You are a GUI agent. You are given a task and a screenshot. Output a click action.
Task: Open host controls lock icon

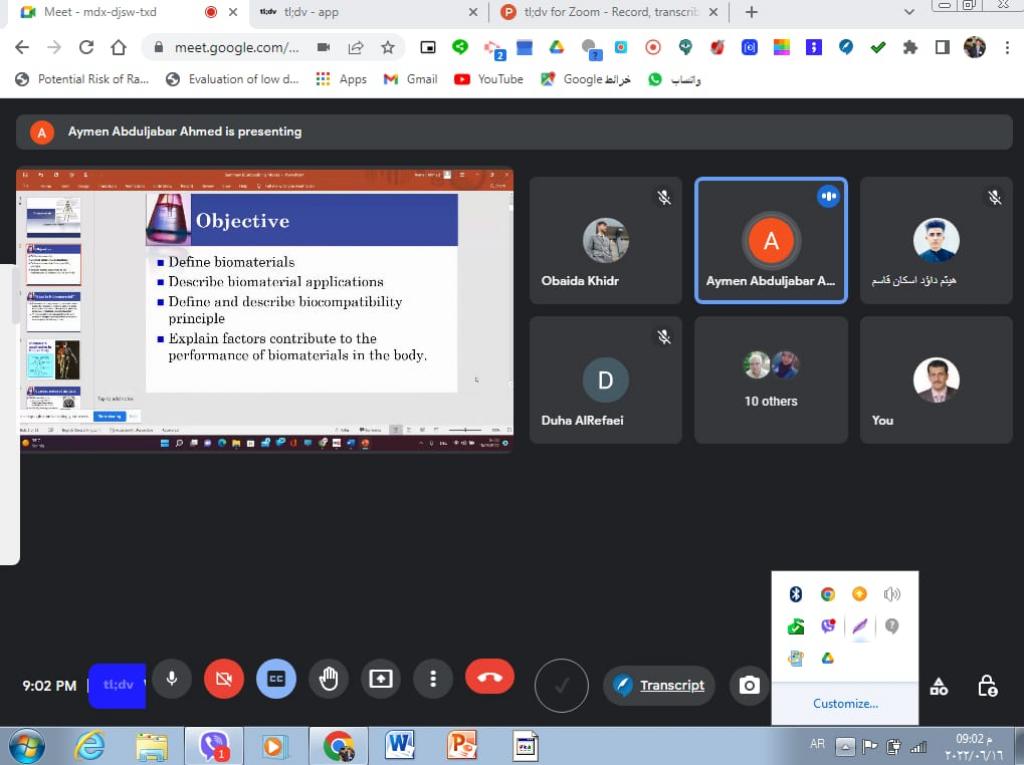987,686
